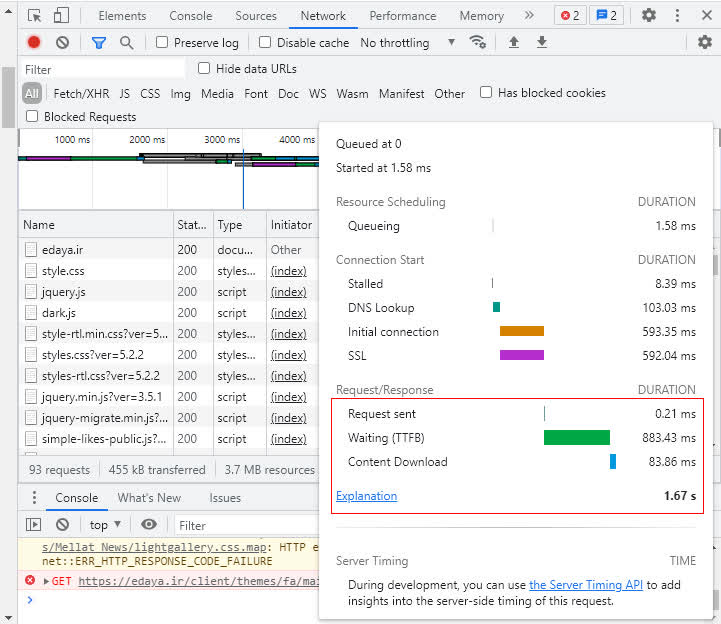Filter requests by JS

tap(125, 93)
